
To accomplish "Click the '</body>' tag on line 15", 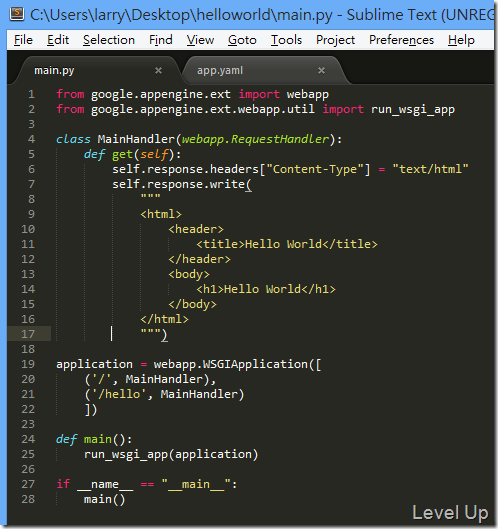I will (x=192, y=304).
